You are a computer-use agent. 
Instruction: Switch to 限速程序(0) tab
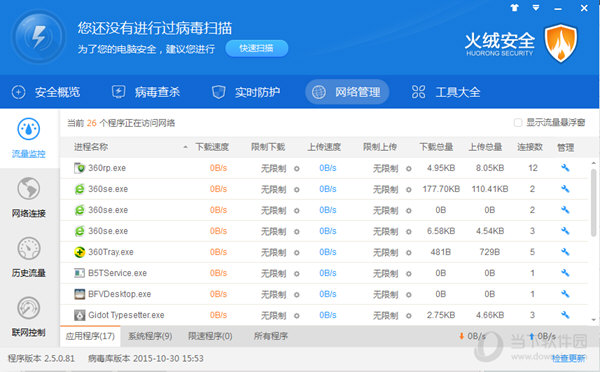(210, 336)
